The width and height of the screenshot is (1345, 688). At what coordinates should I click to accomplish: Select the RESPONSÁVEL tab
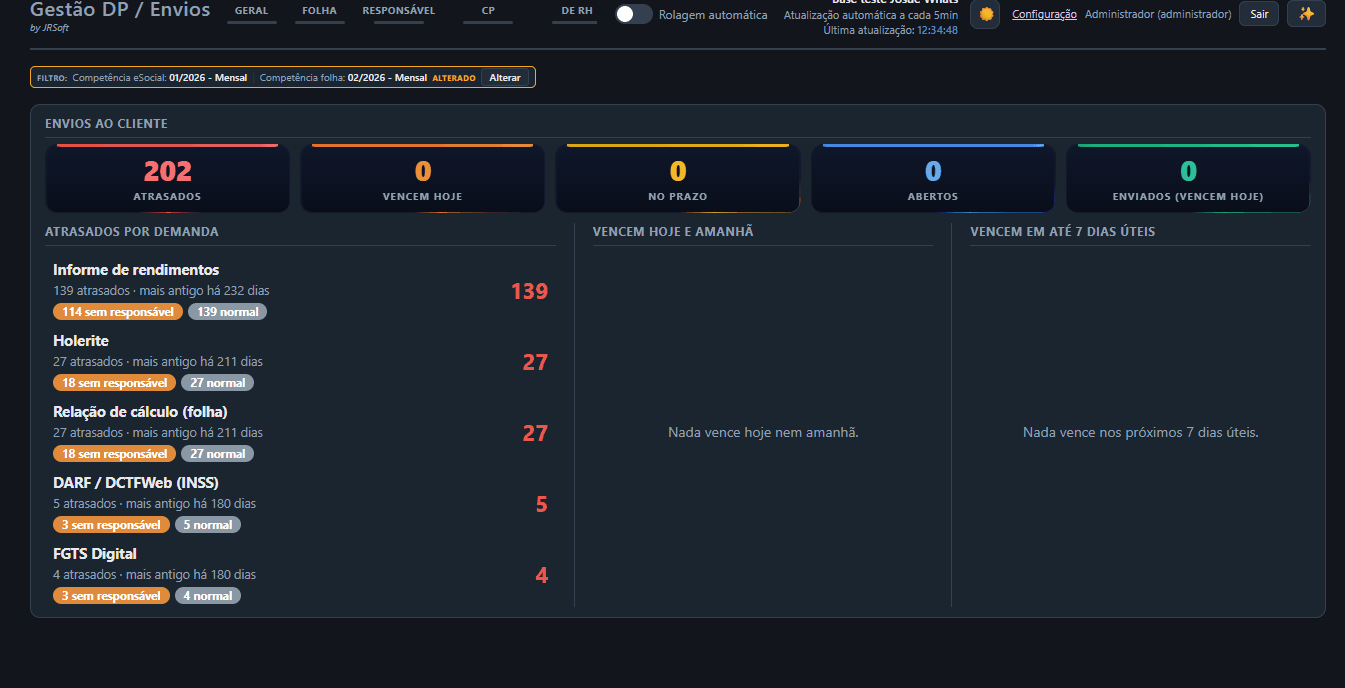398,12
